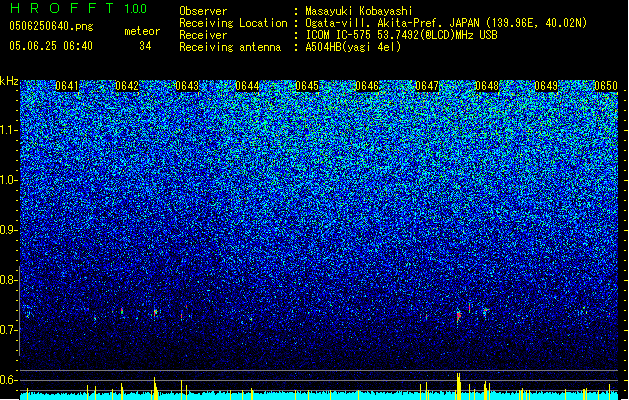Screen dimensions: 629x400
Task: Click the 0645 time marker
Action: click(x=307, y=86)
